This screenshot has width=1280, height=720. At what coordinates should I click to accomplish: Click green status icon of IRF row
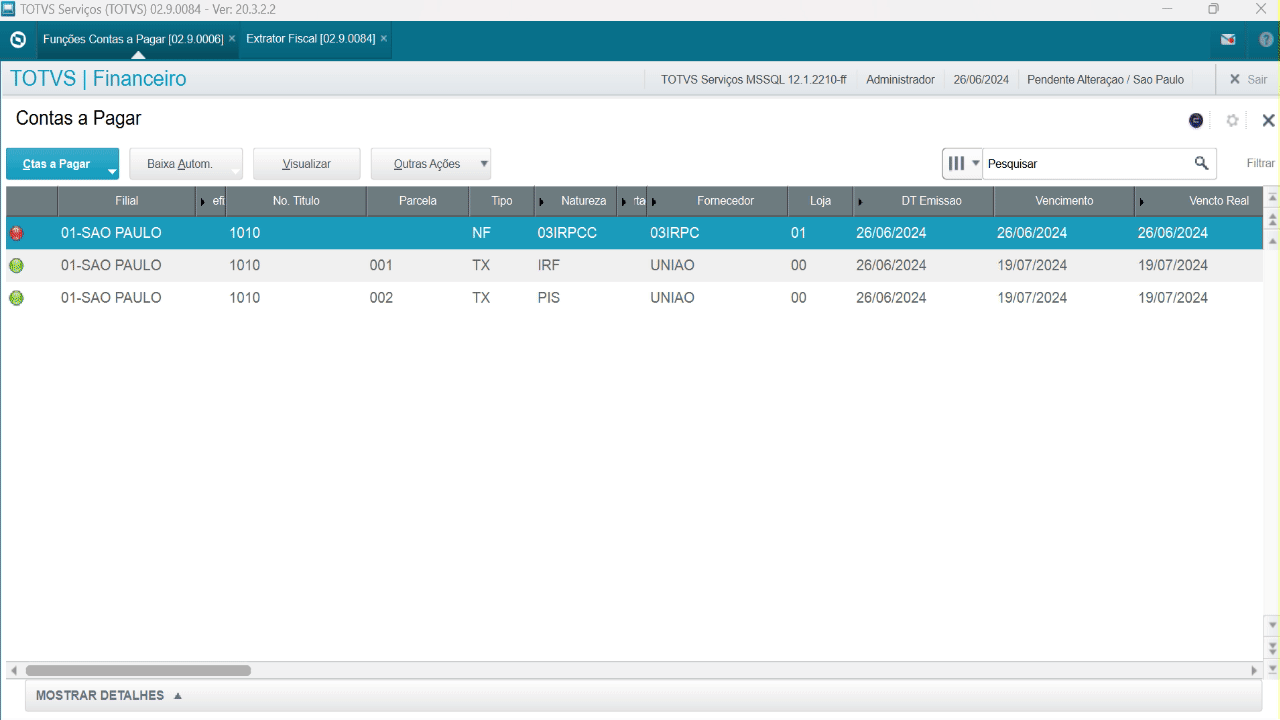[16, 266]
